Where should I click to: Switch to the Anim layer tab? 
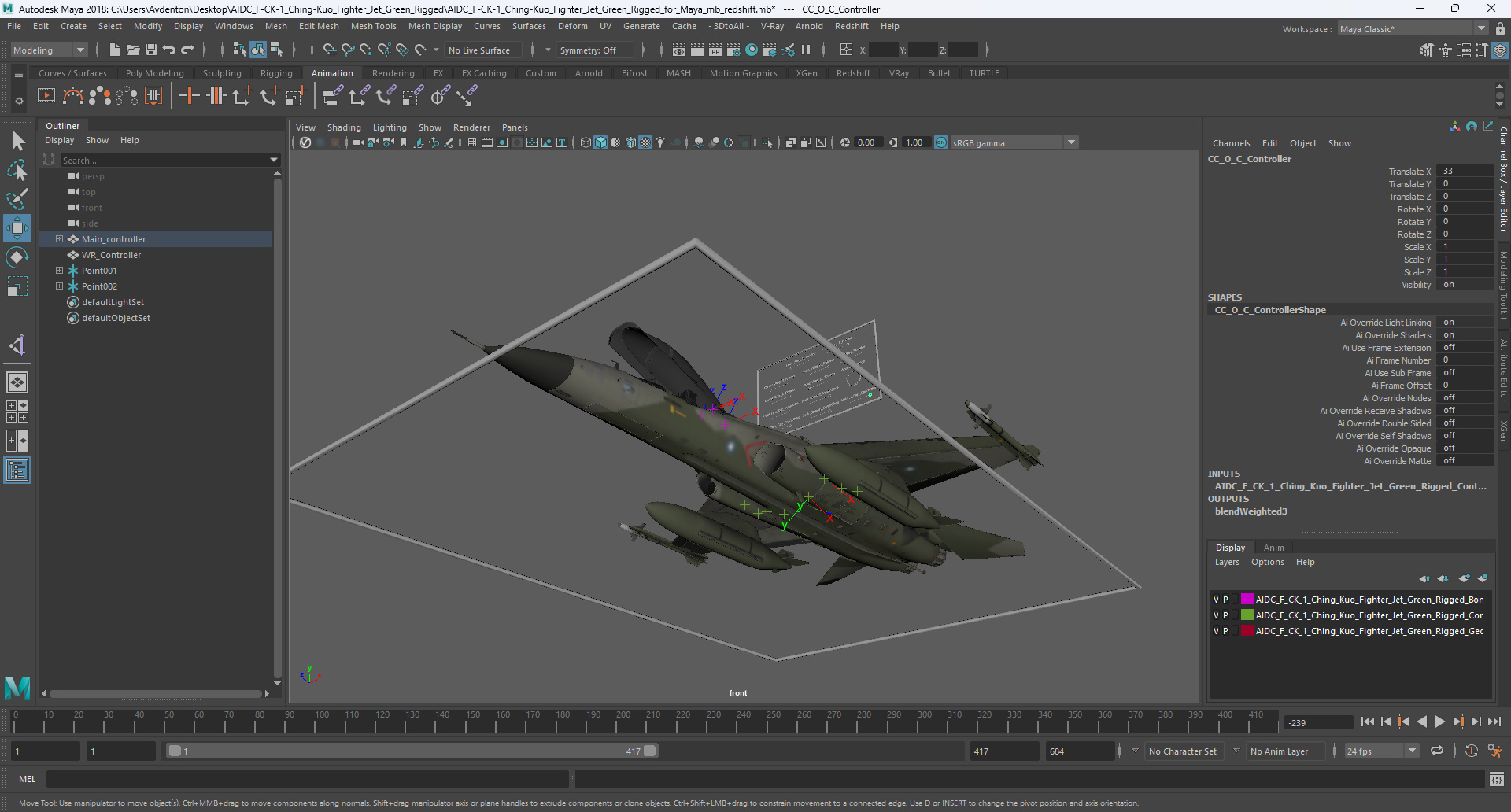click(x=1273, y=548)
